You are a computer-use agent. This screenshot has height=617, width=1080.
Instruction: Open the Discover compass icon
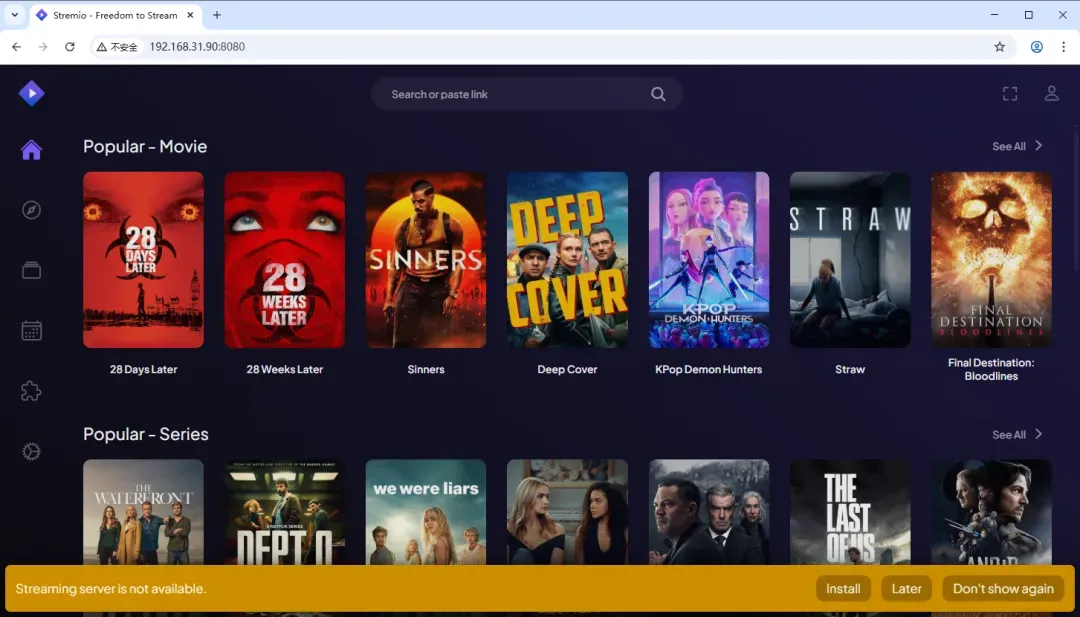click(32, 210)
